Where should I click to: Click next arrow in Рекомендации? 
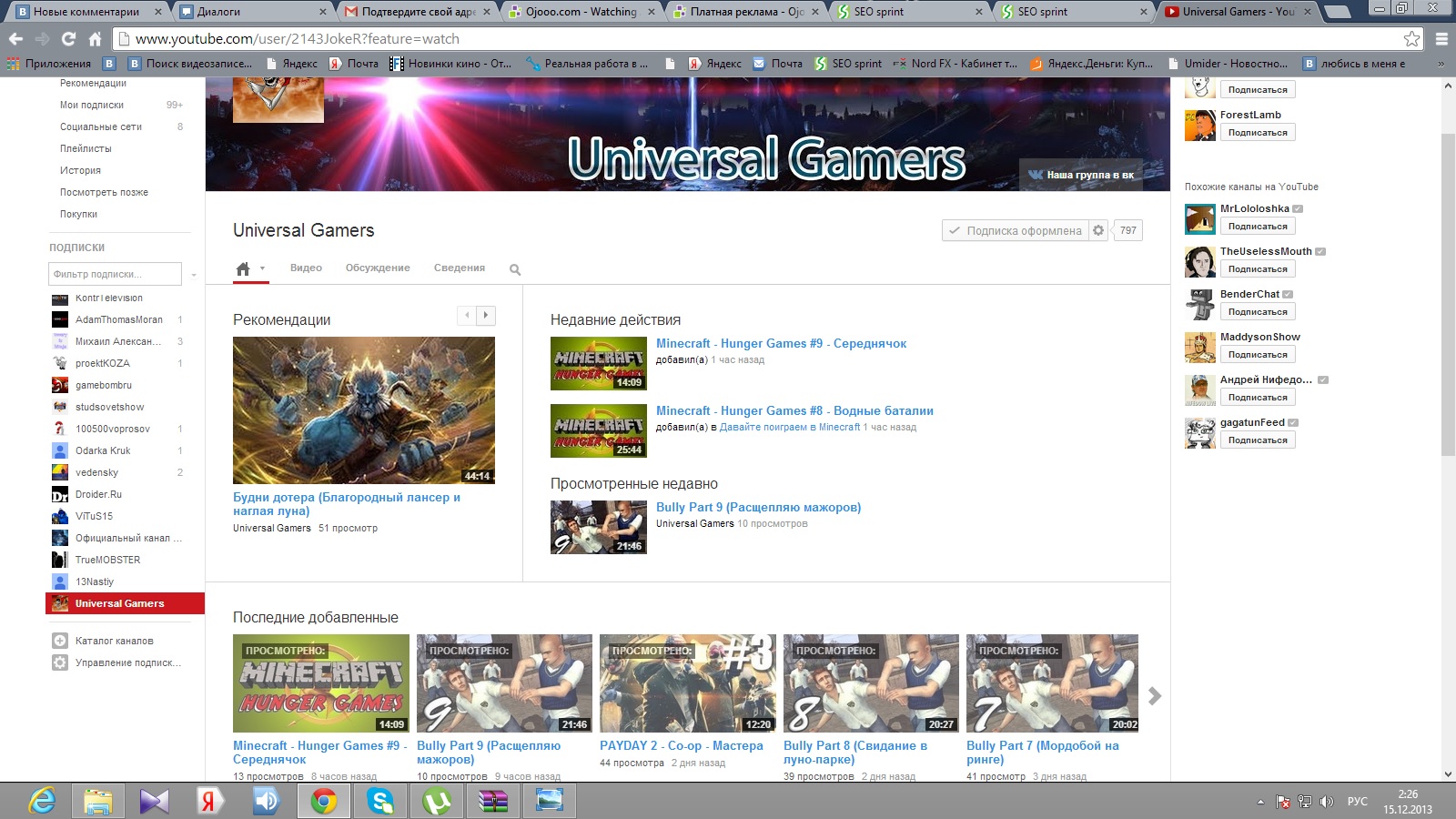click(486, 315)
